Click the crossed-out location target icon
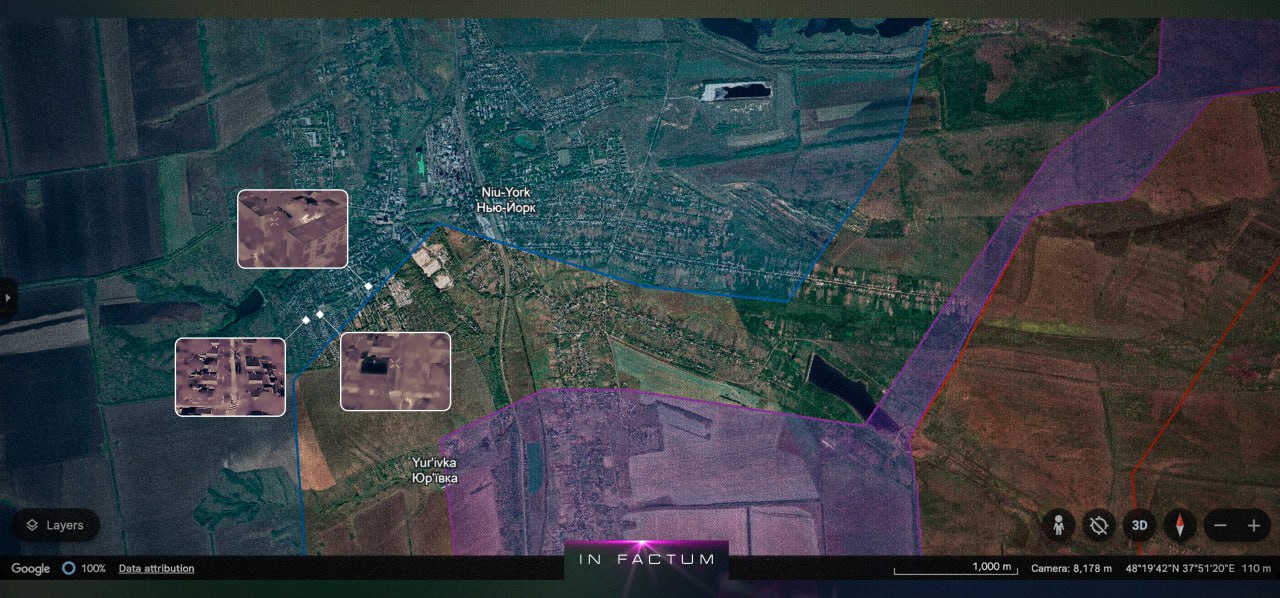This screenshot has height=598, width=1280. click(1099, 525)
